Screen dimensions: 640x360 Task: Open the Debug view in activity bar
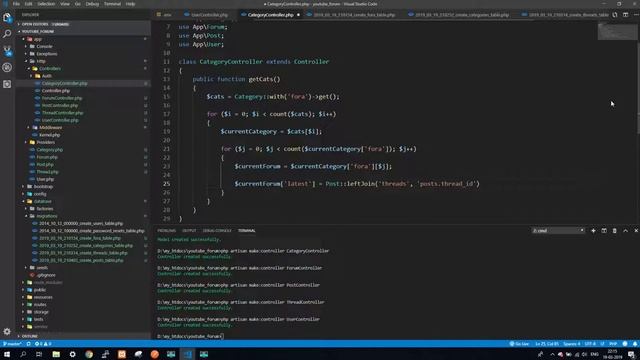click(7, 67)
